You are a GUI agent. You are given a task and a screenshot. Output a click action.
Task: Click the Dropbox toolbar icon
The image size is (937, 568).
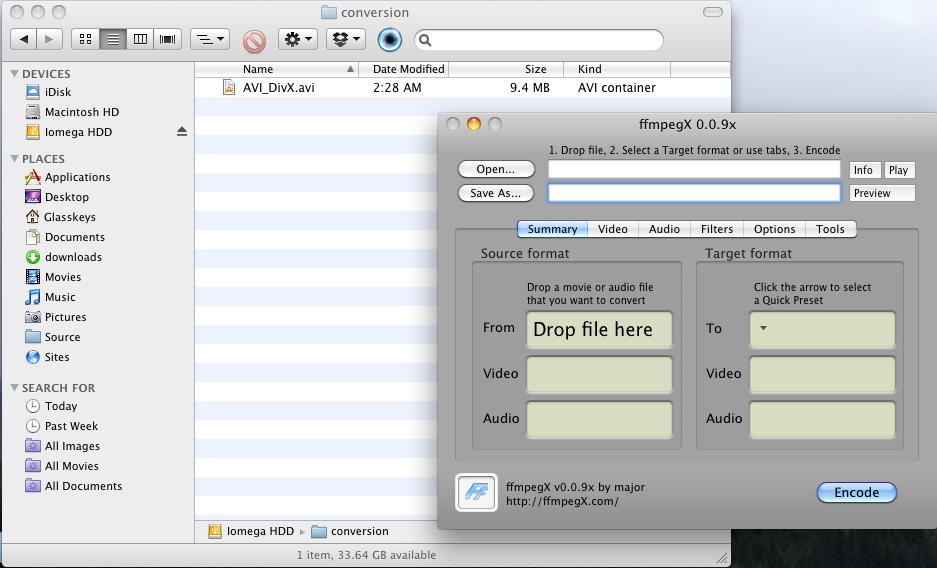tap(345, 40)
